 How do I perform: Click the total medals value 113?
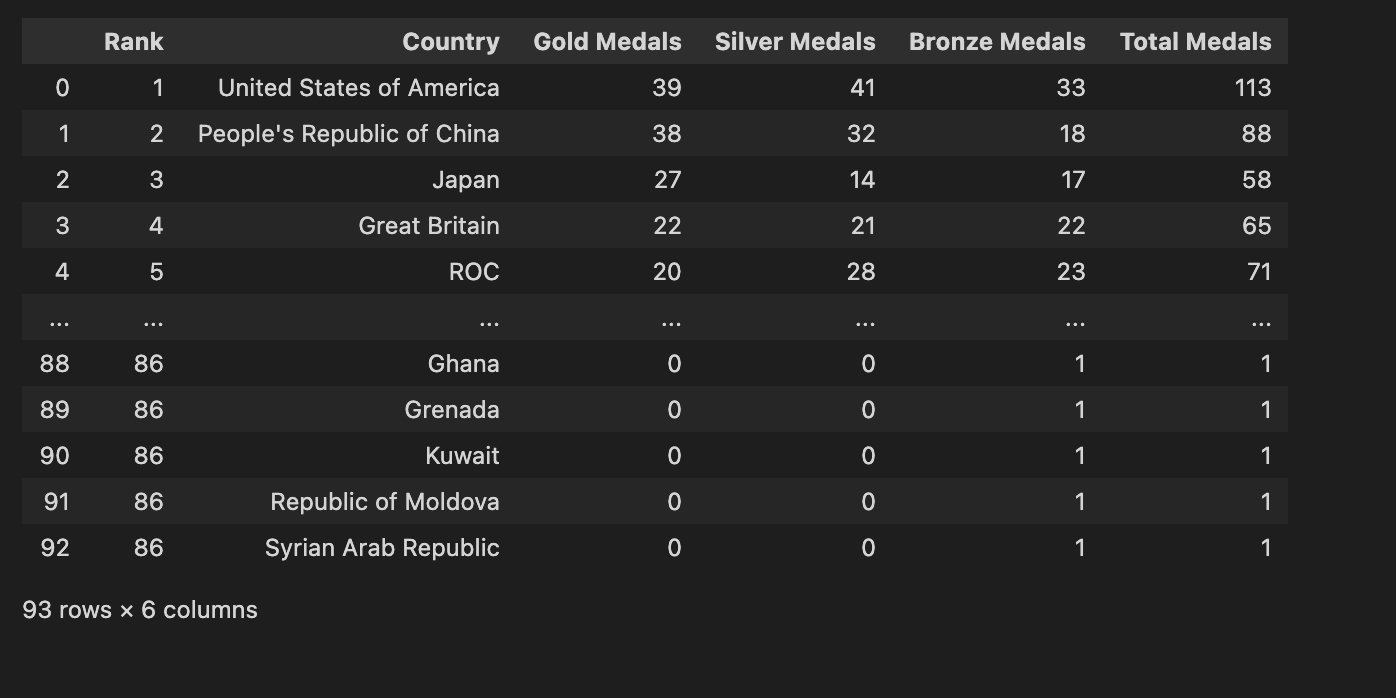(x=1252, y=88)
